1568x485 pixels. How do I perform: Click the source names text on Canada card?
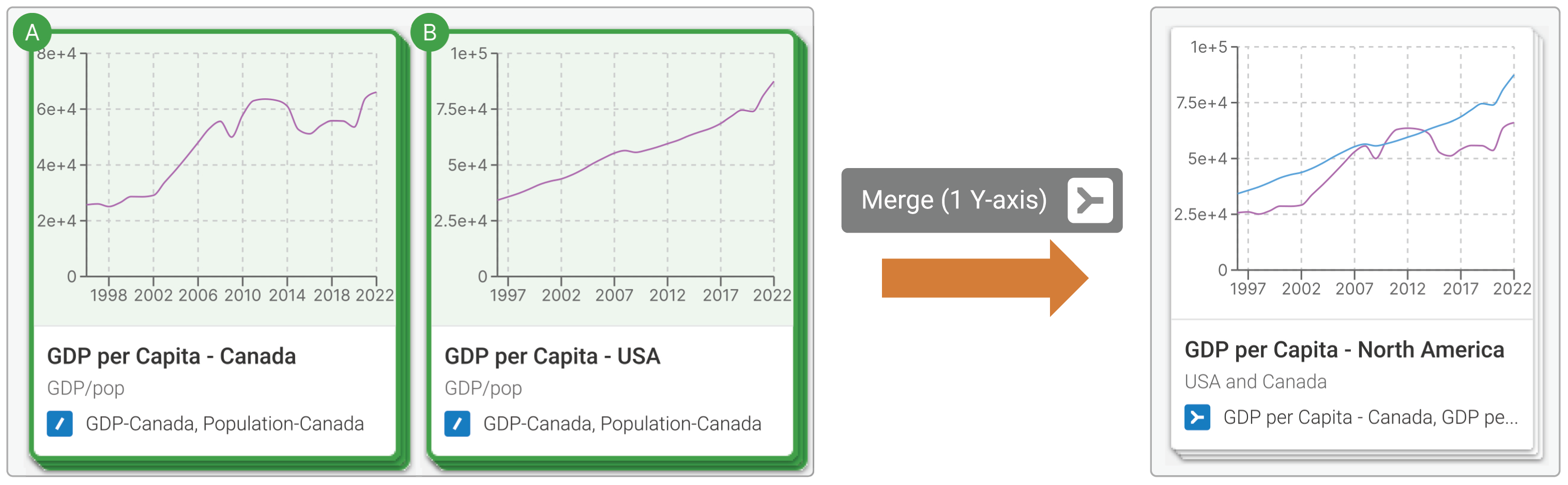tap(224, 423)
